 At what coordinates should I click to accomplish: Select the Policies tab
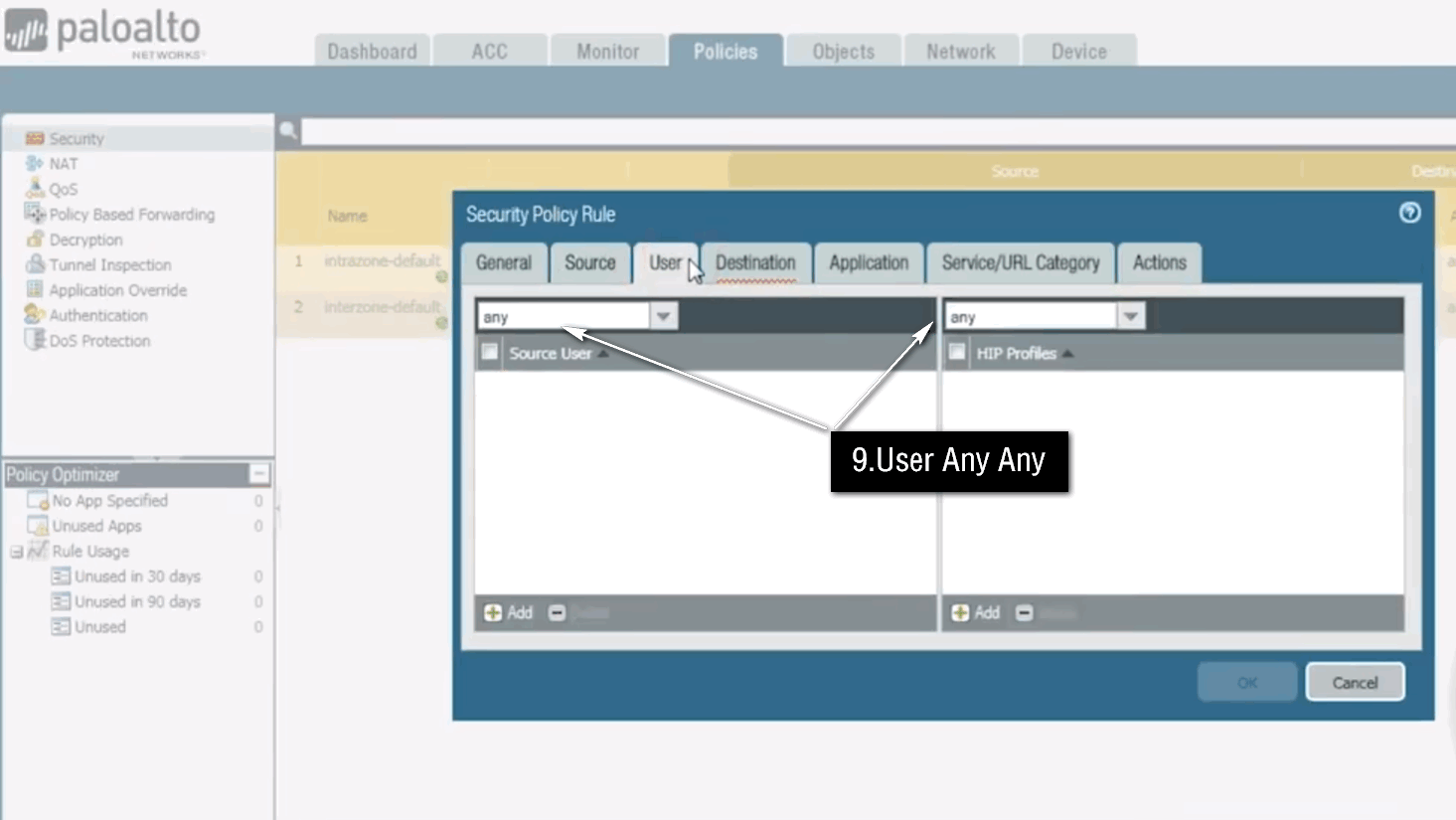pos(726,51)
